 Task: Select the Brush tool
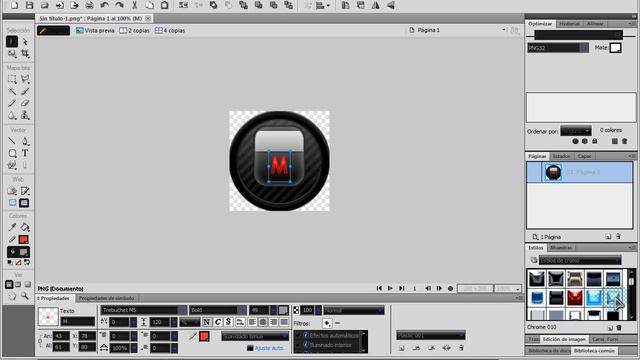tap(25, 91)
